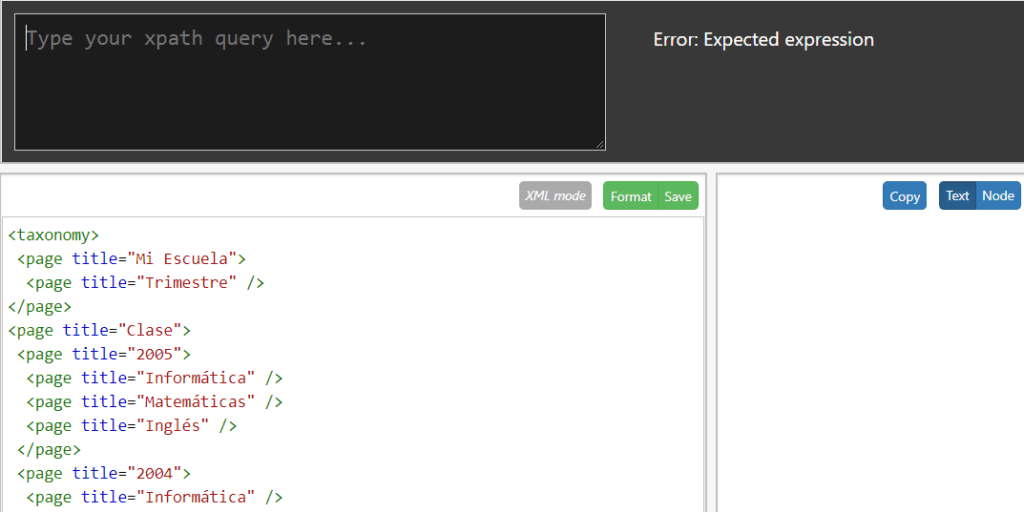Image resolution: width=1024 pixels, height=512 pixels.
Task: Place cursor on the opening taxonomy tag
Action: (x=53, y=235)
